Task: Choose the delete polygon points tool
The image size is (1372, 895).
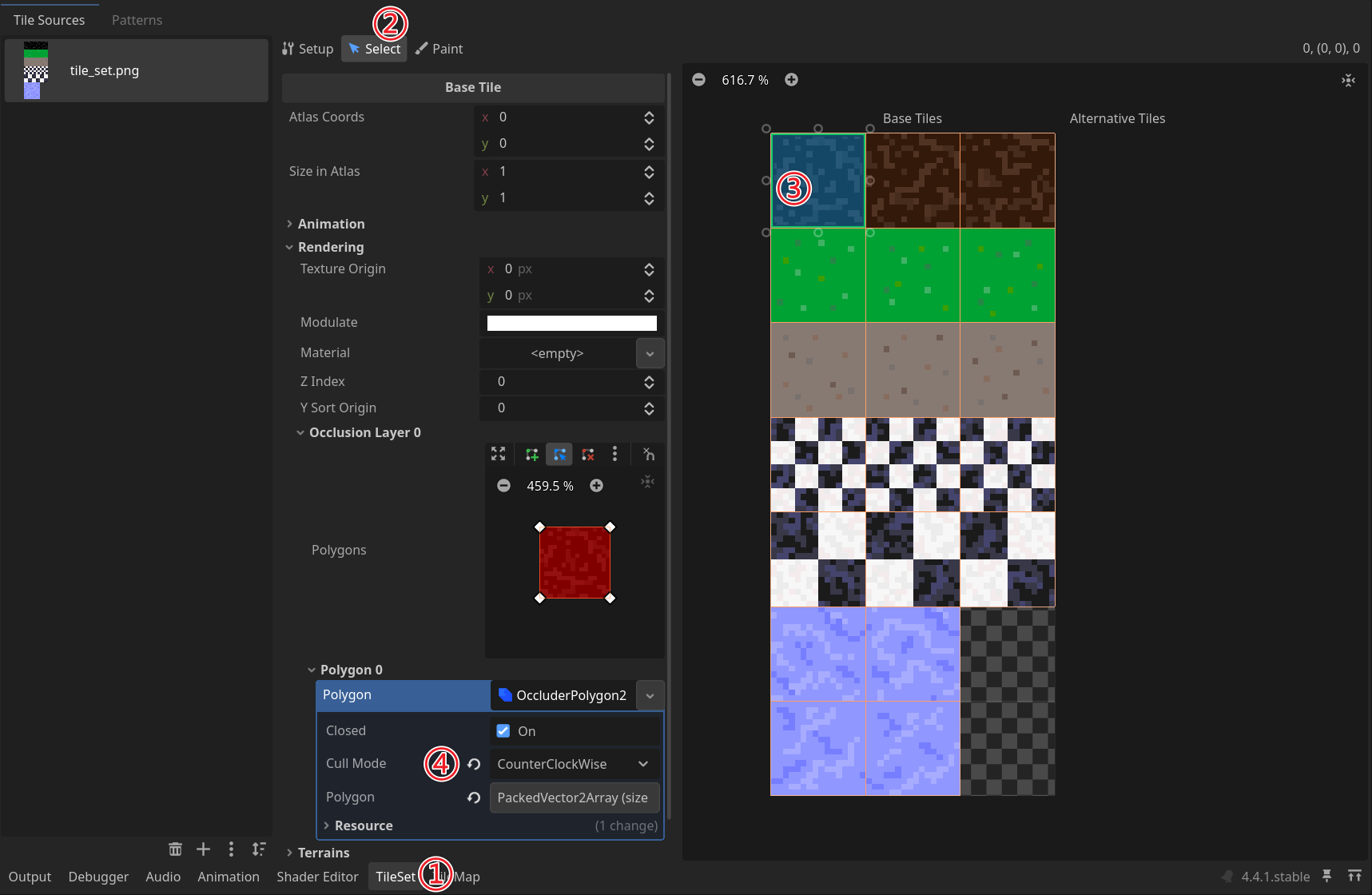Action: pyautogui.click(x=588, y=454)
